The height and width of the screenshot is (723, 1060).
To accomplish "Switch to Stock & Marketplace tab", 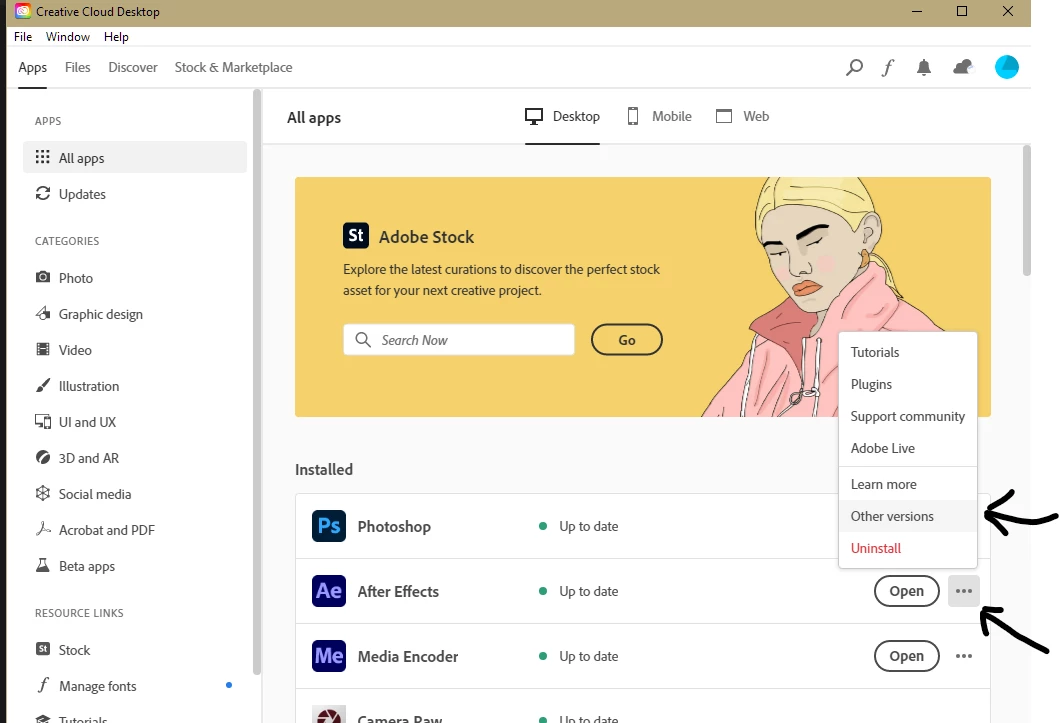I will point(233,67).
